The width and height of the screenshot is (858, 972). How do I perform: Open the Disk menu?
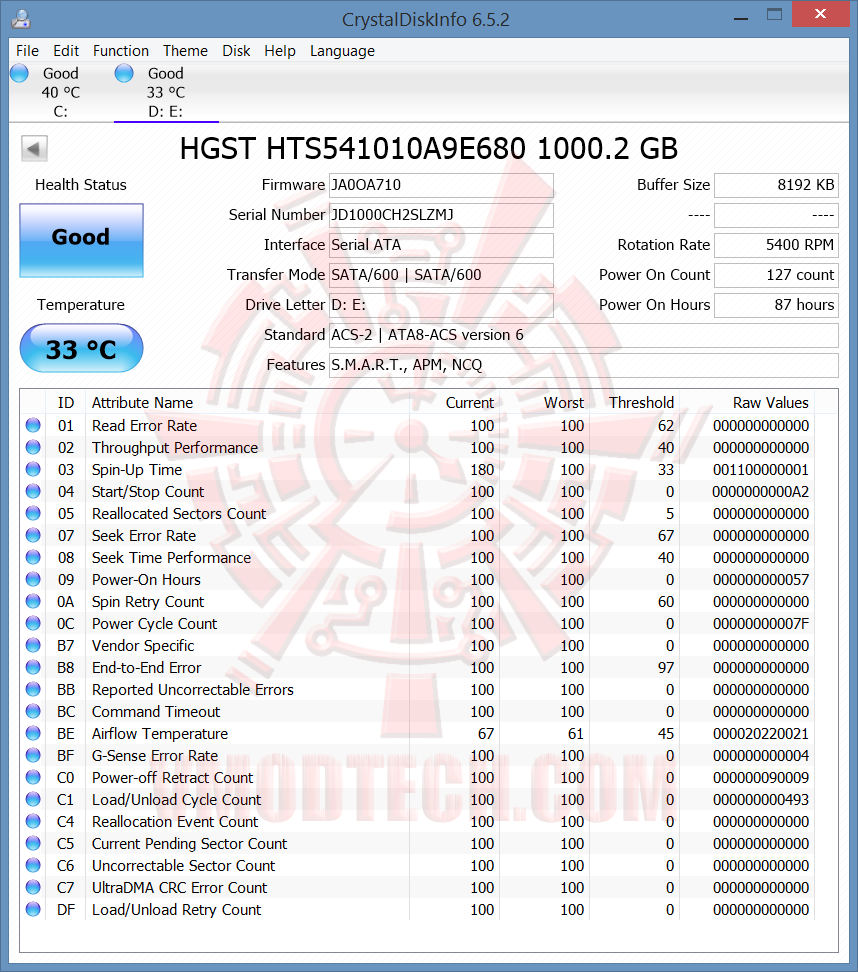pos(236,51)
